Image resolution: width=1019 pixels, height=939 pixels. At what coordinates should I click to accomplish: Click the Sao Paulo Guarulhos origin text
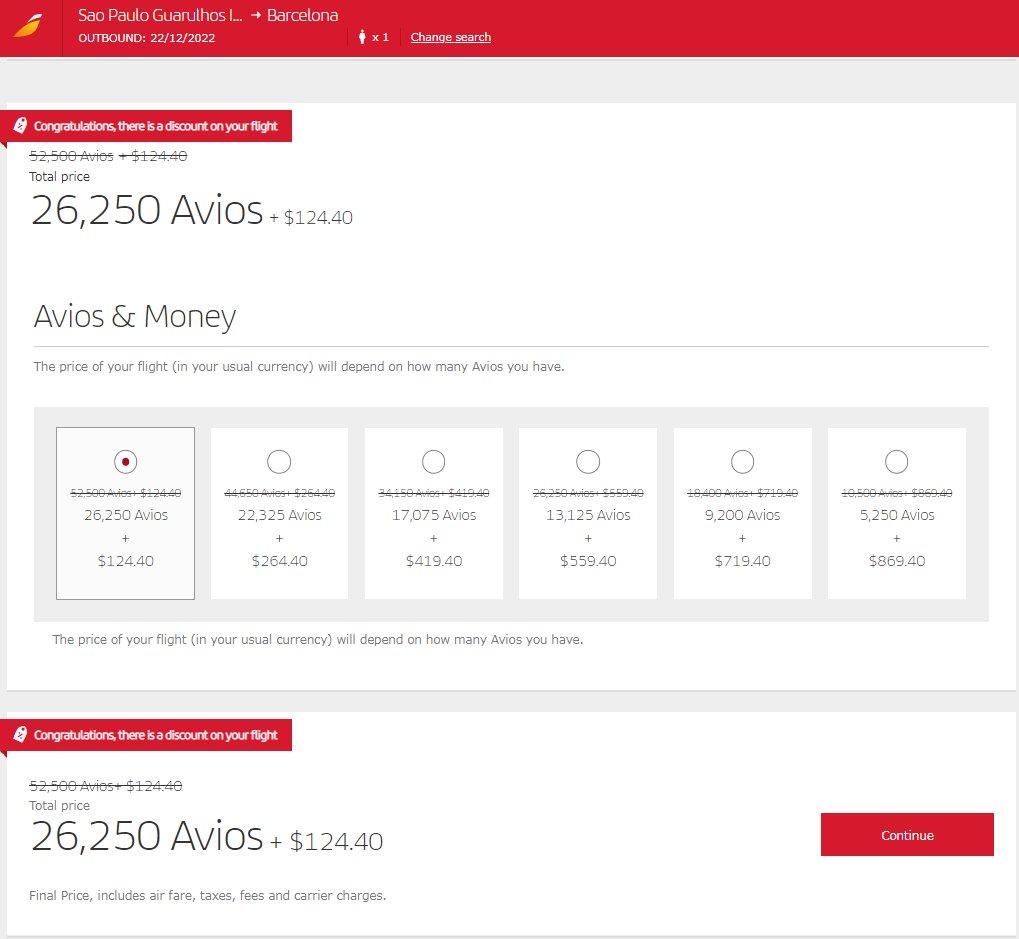[160, 15]
